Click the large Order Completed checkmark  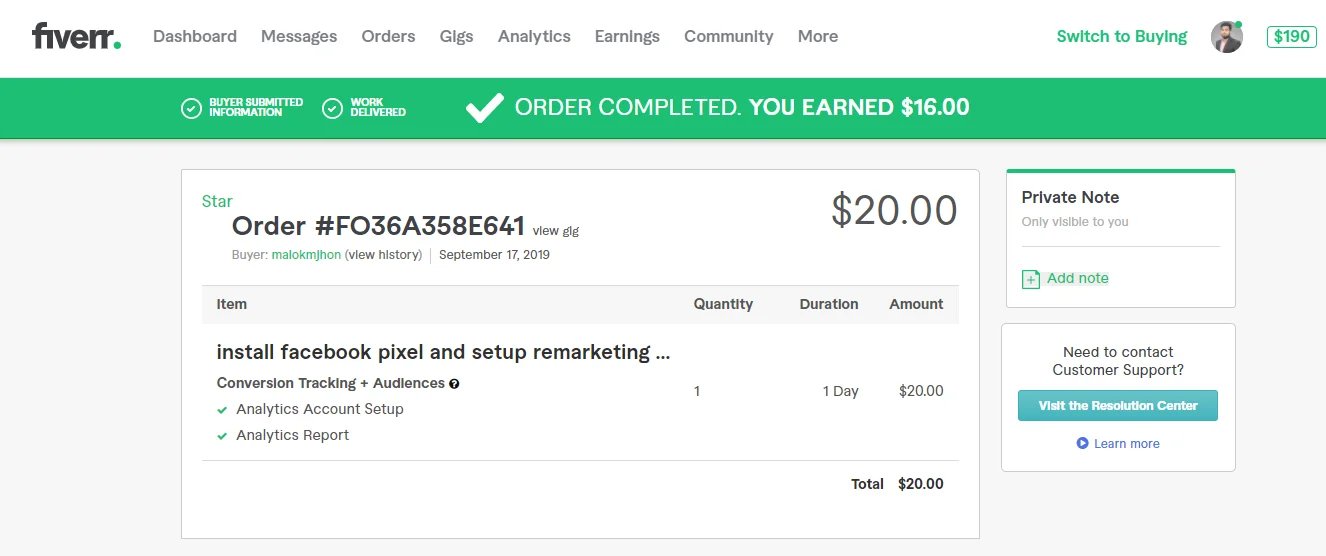pos(485,107)
